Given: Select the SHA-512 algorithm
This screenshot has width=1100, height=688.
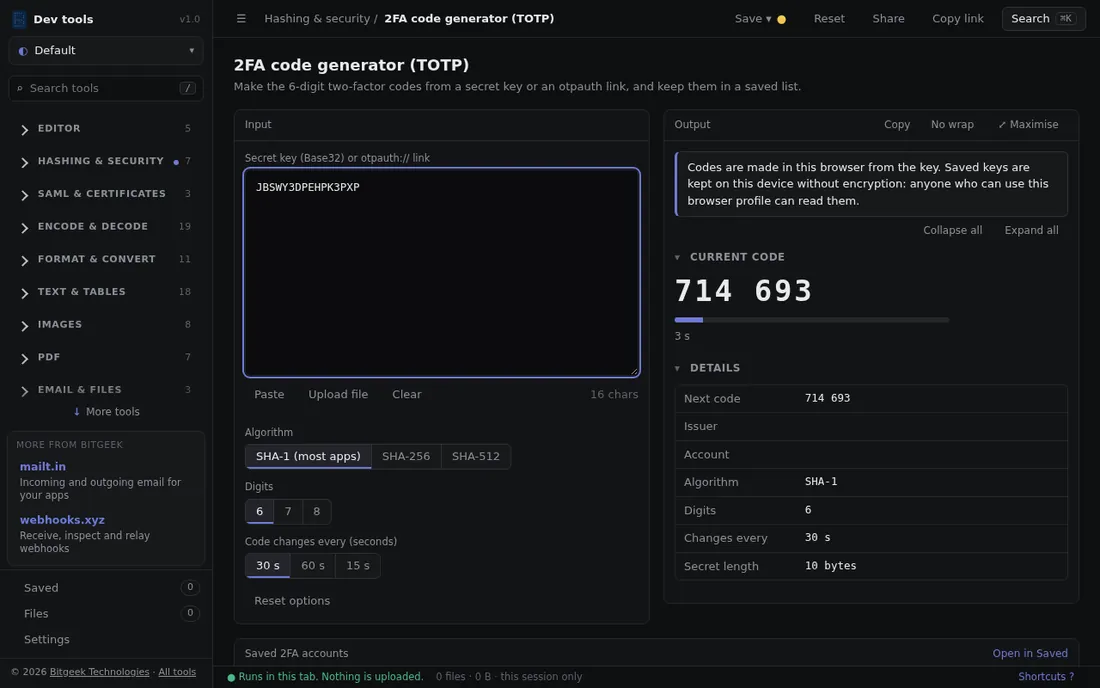Looking at the screenshot, I should point(476,456).
